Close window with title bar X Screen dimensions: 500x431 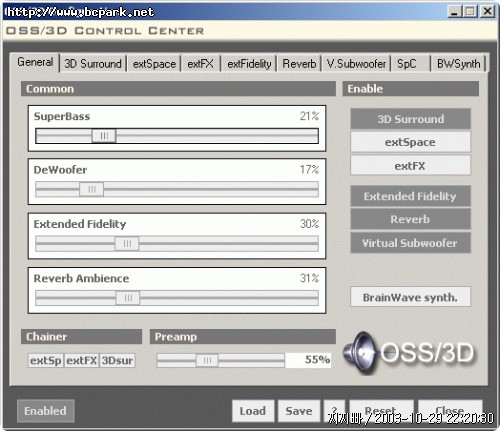487,12
